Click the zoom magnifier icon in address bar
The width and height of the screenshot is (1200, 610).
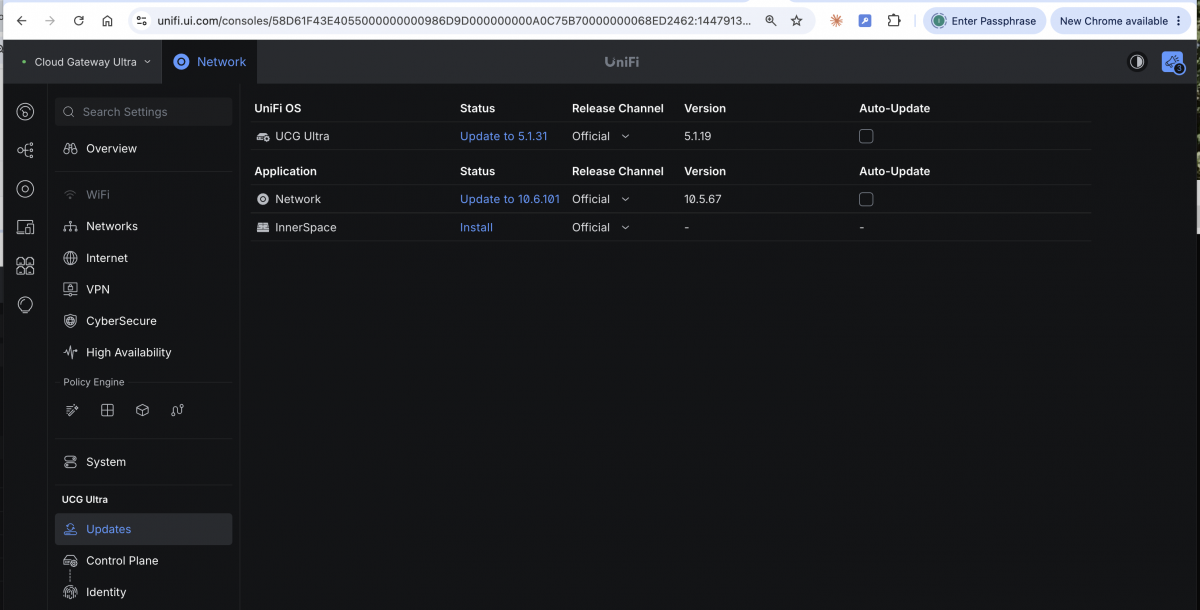point(770,20)
